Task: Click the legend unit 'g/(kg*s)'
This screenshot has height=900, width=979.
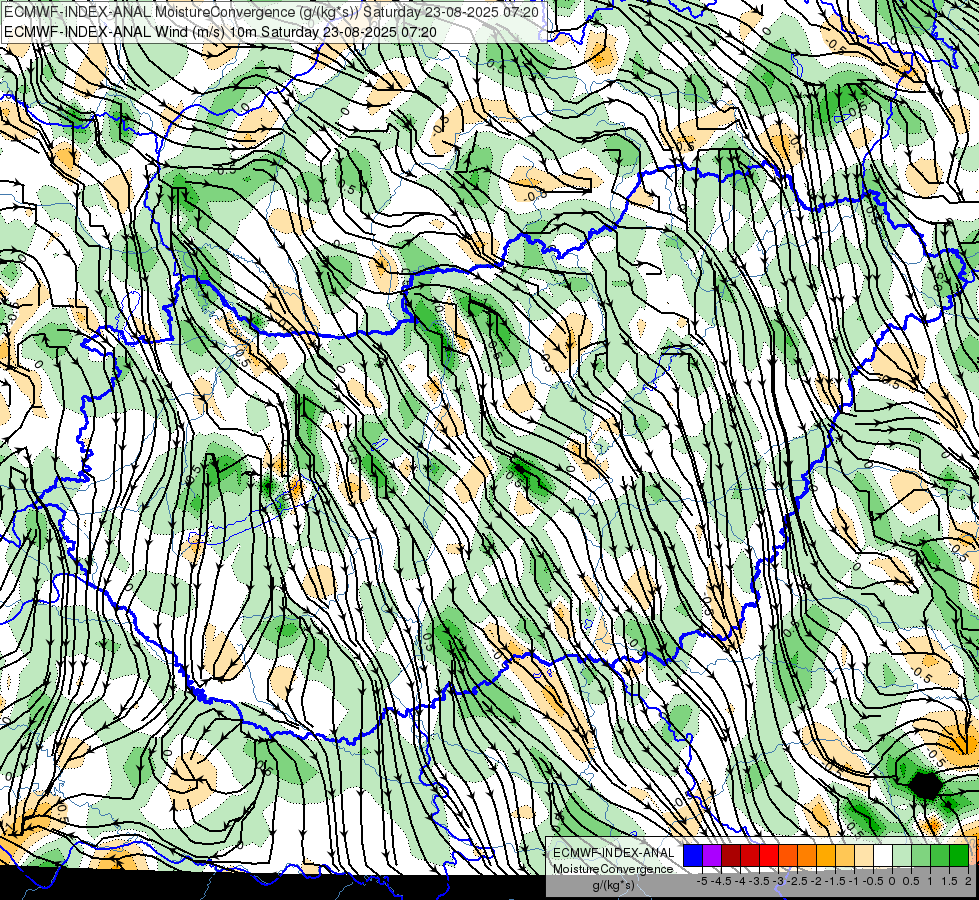Action: [x=614, y=885]
